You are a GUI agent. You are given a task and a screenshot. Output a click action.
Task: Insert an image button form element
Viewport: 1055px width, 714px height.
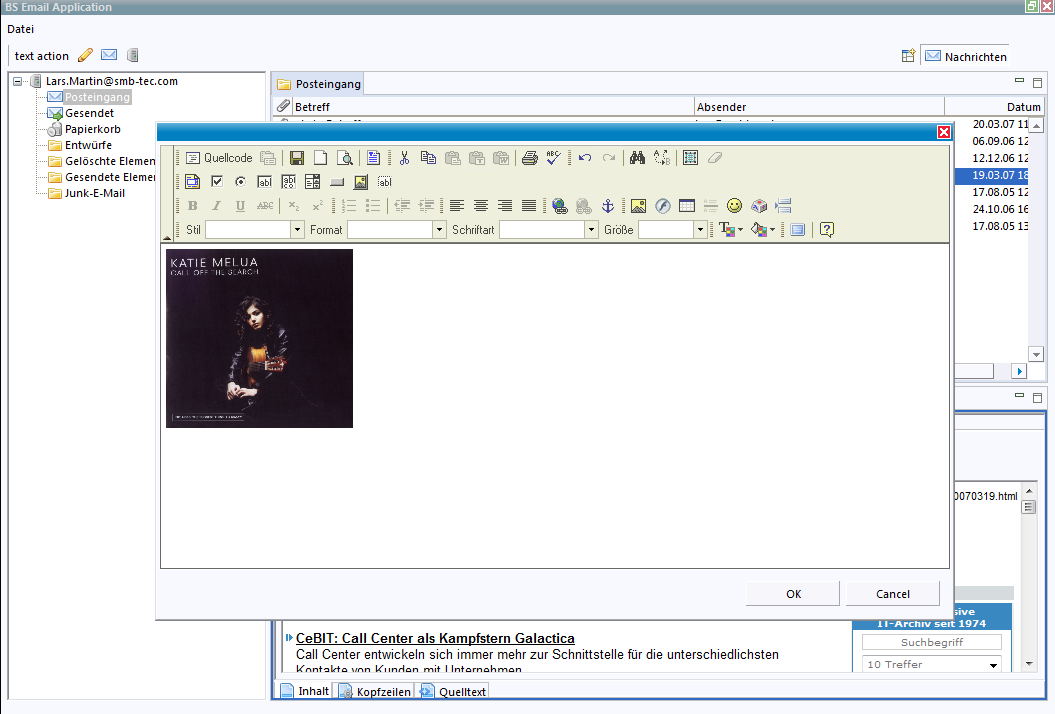pos(361,182)
